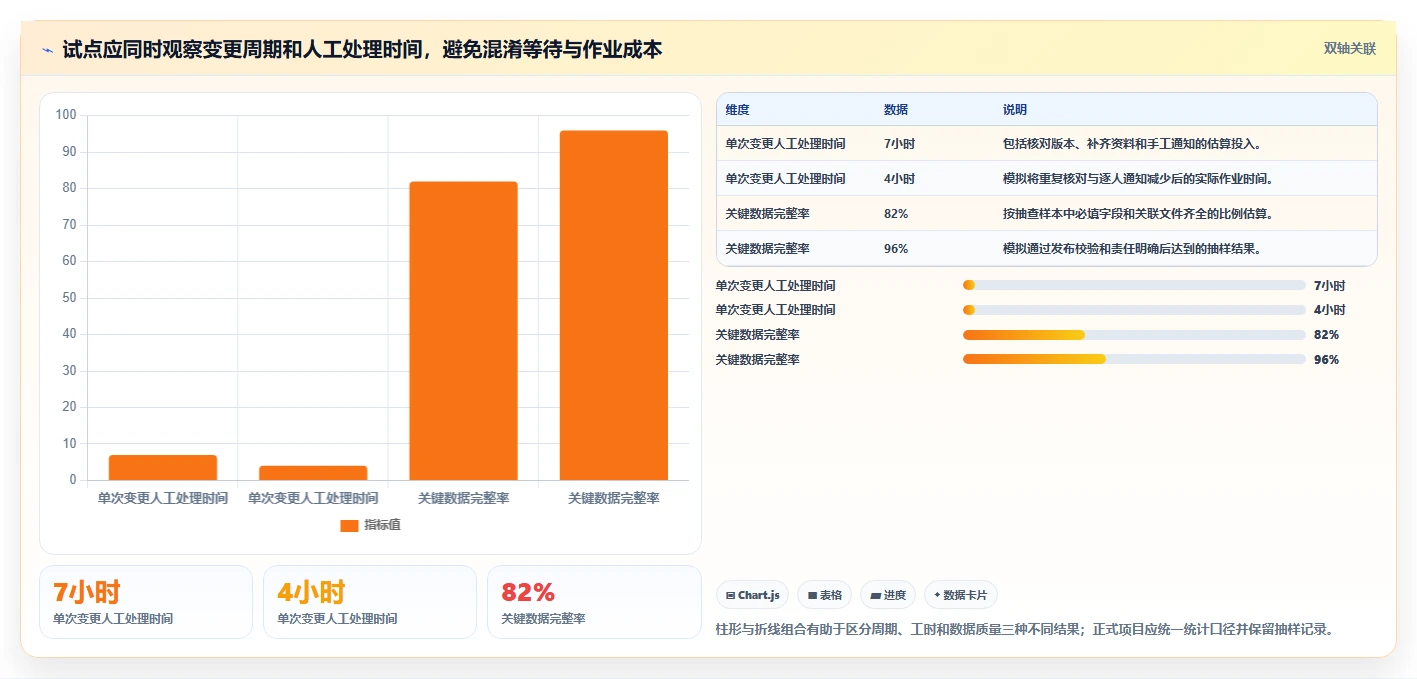Click the 82% cell in the table
1417x679 pixels.
coord(896,214)
